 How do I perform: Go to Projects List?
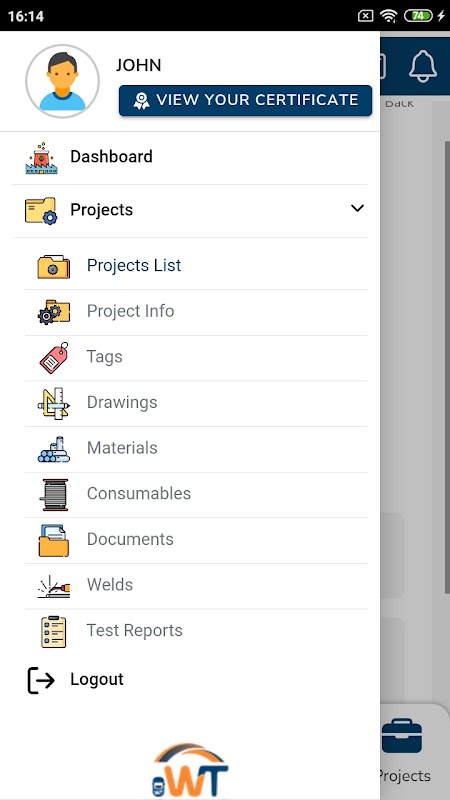pos(196,266)
